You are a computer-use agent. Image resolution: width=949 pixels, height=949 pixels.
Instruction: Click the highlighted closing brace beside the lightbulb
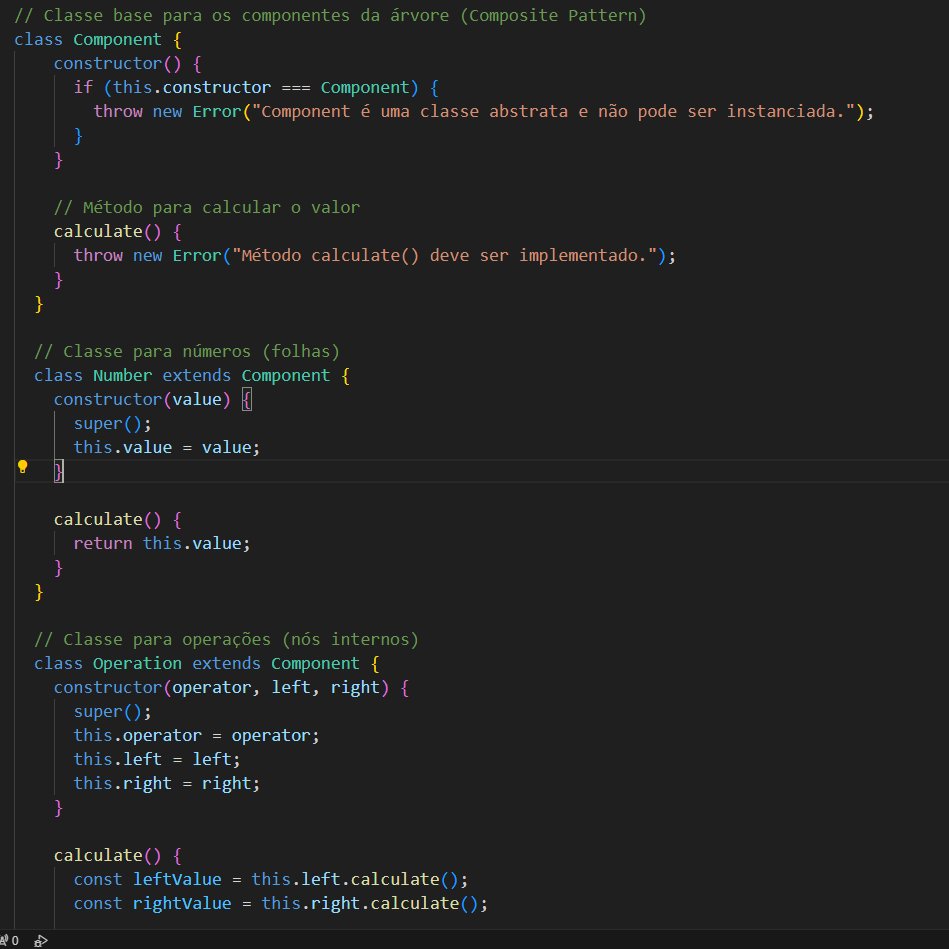pyautogui.click(x=59, y=471)
